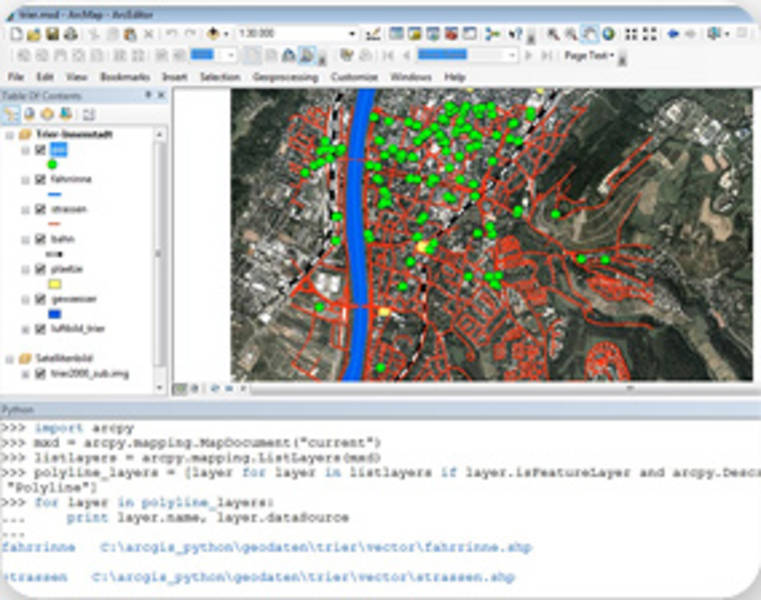Select the Zoom Out tool
Screen dimensions: 761x600
(x=571, y=33)
